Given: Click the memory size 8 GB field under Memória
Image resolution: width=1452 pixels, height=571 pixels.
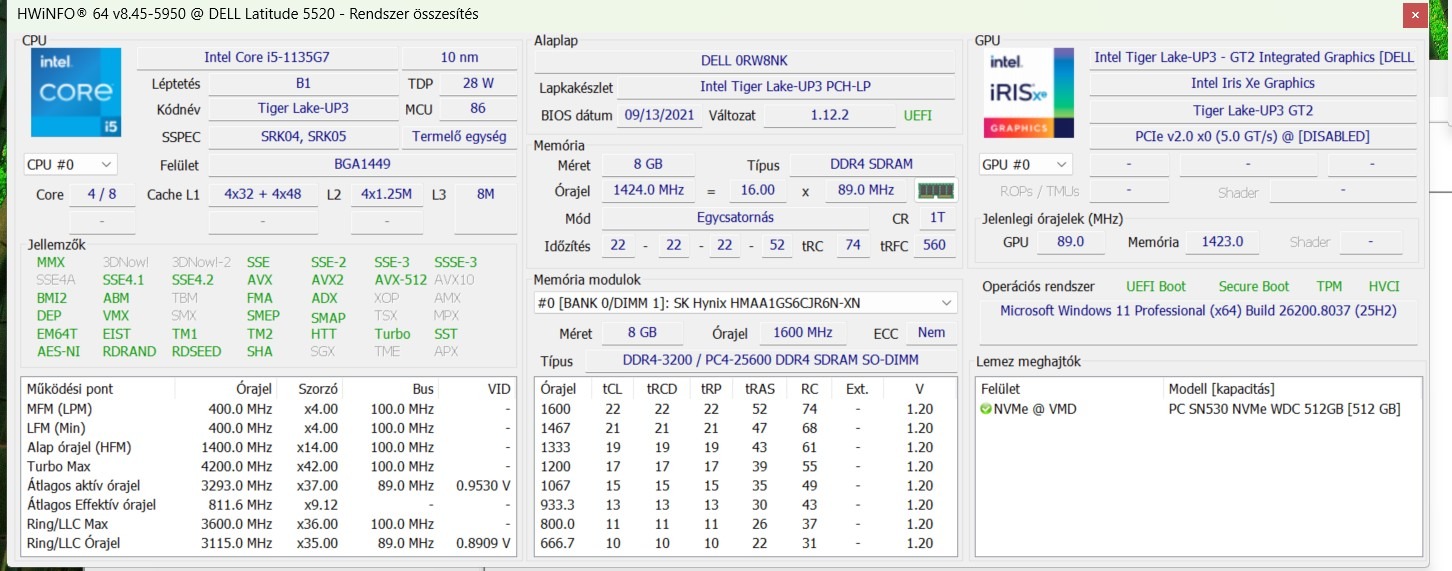Looking at the screenshot, I should pyautogui.click(x=648, y=164).
